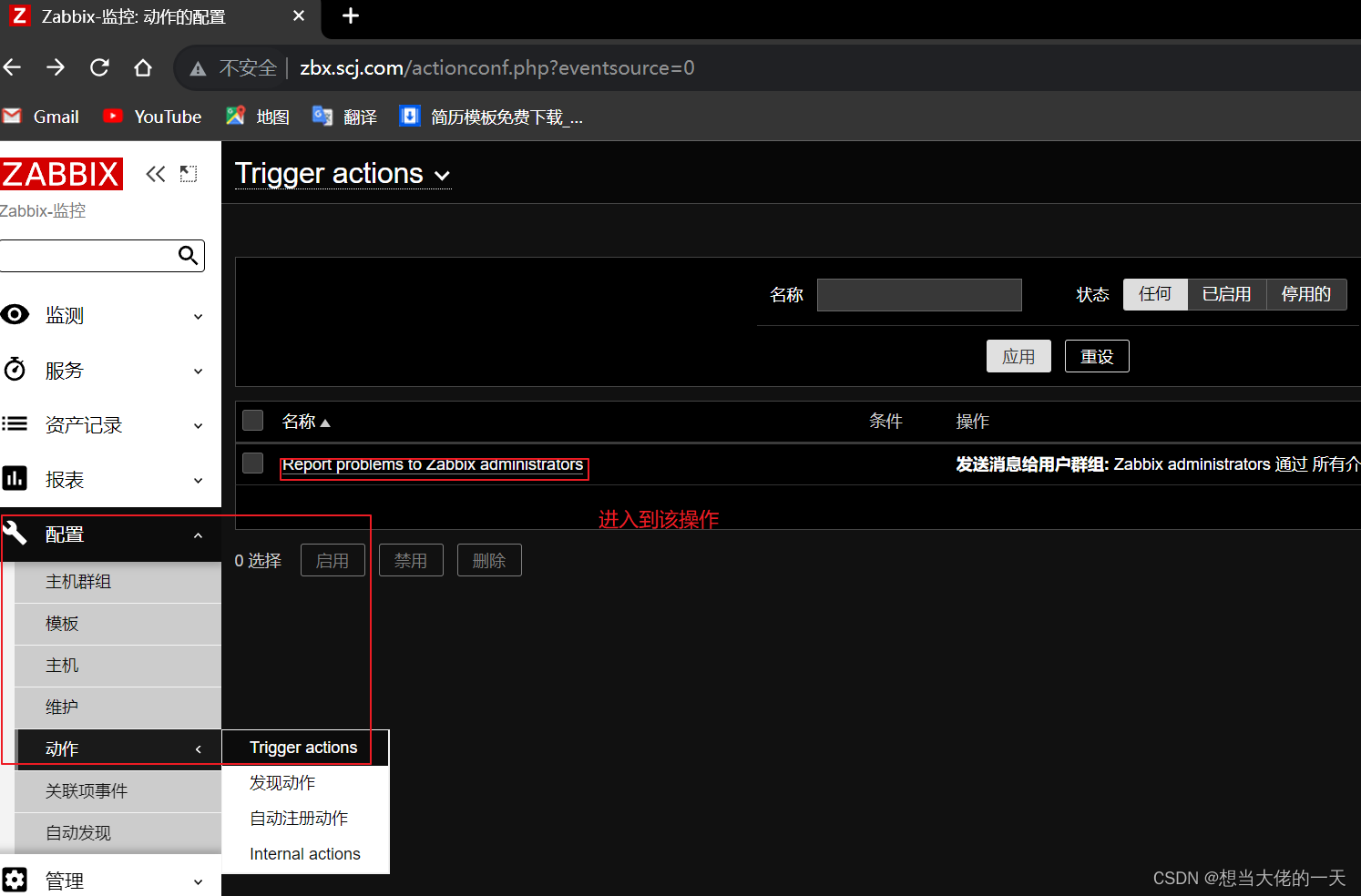Open 自动发现 menu item
This screenshot has height=896, width=1361.
118,833
